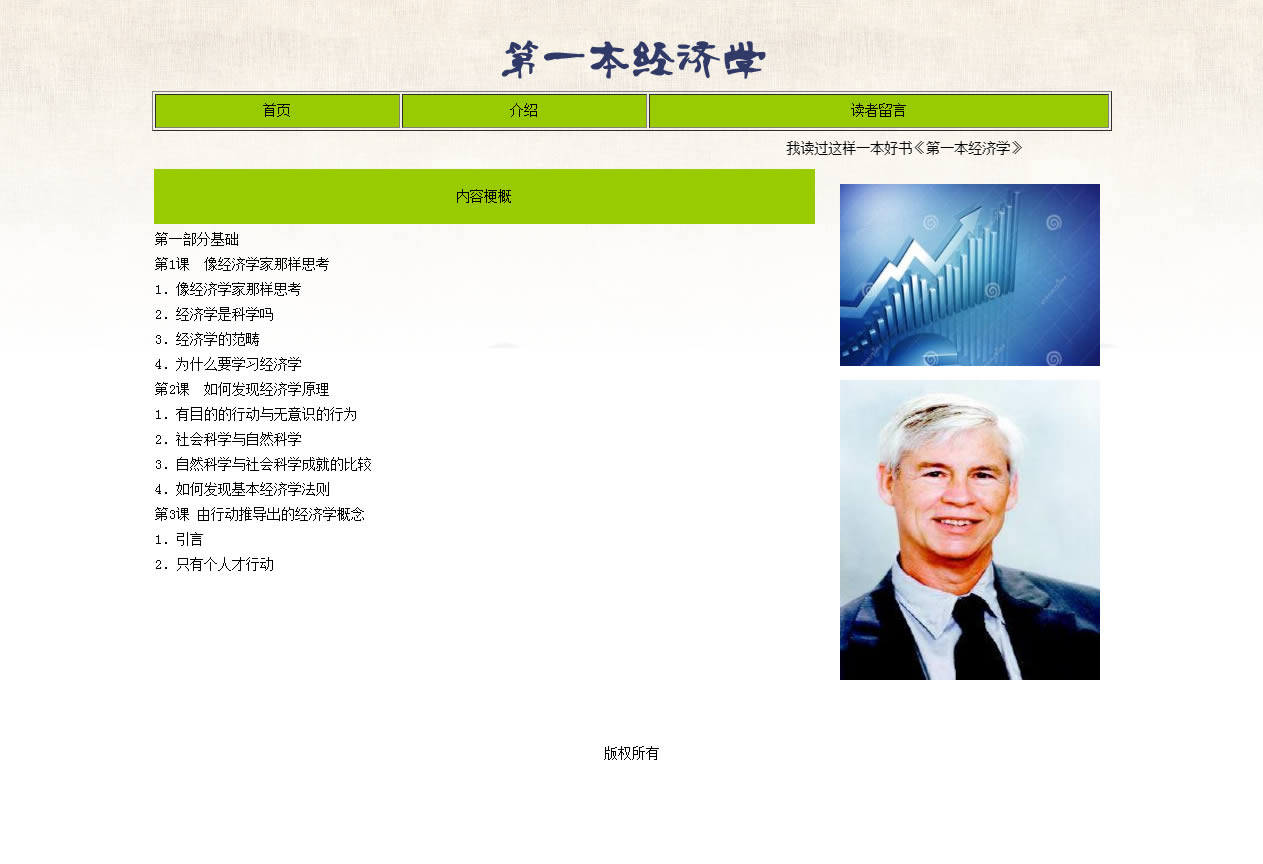Click item 2. 经济学是科学吗

(214, 315)
